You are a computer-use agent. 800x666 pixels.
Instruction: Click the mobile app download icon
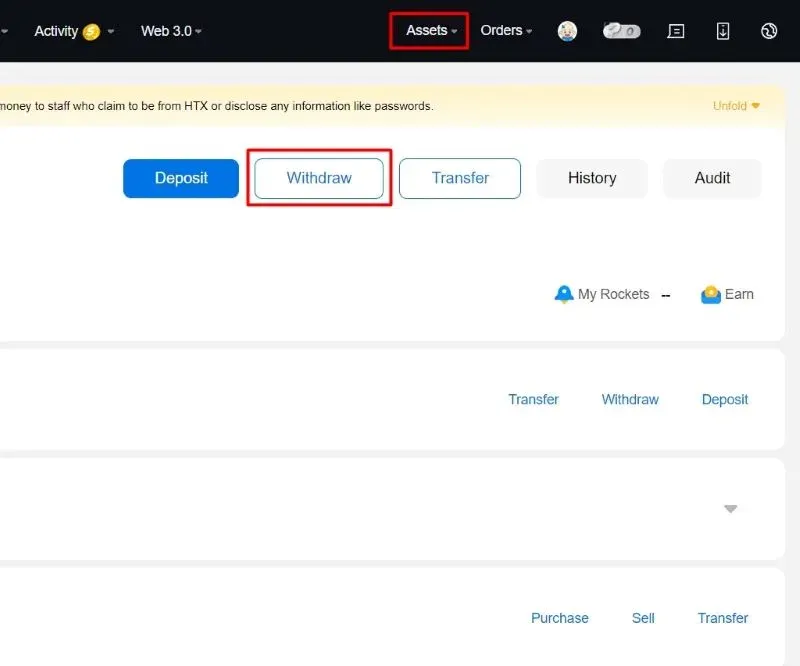(x=722, y=31)
